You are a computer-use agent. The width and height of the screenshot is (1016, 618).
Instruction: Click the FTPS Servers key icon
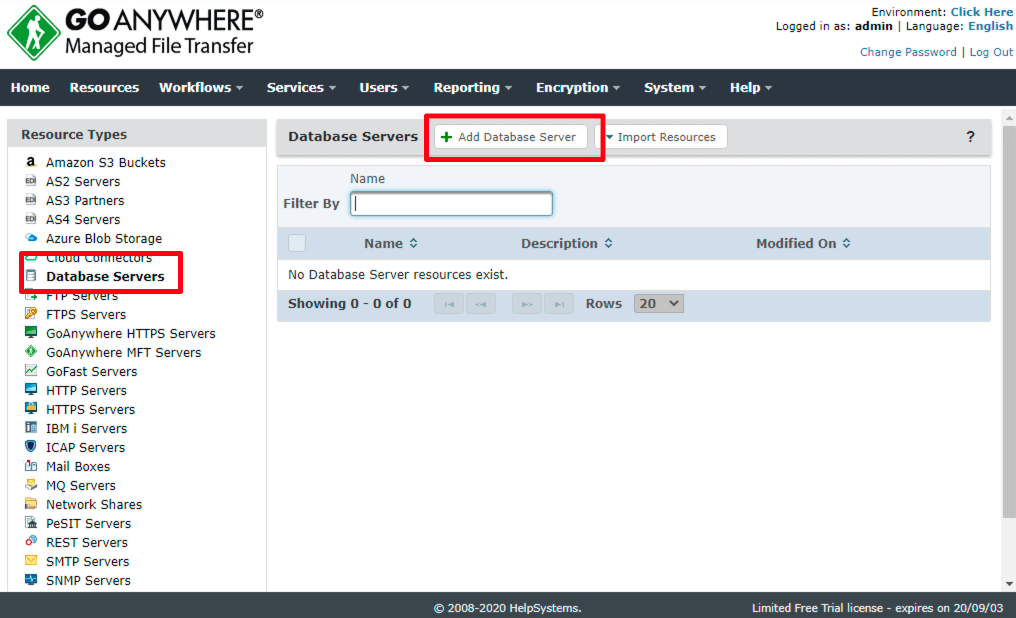point(30,314)
